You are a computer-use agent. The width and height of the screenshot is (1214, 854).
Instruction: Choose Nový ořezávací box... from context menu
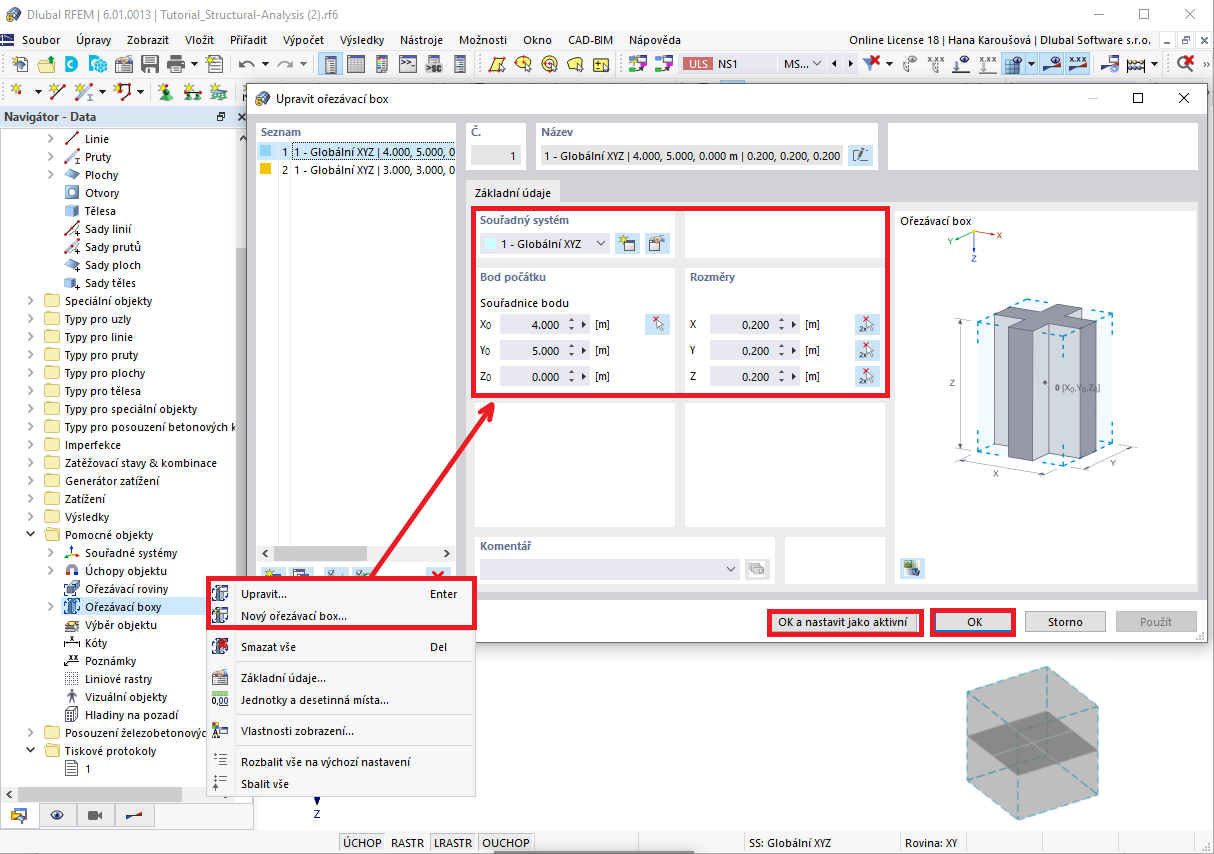pos(341,616)
